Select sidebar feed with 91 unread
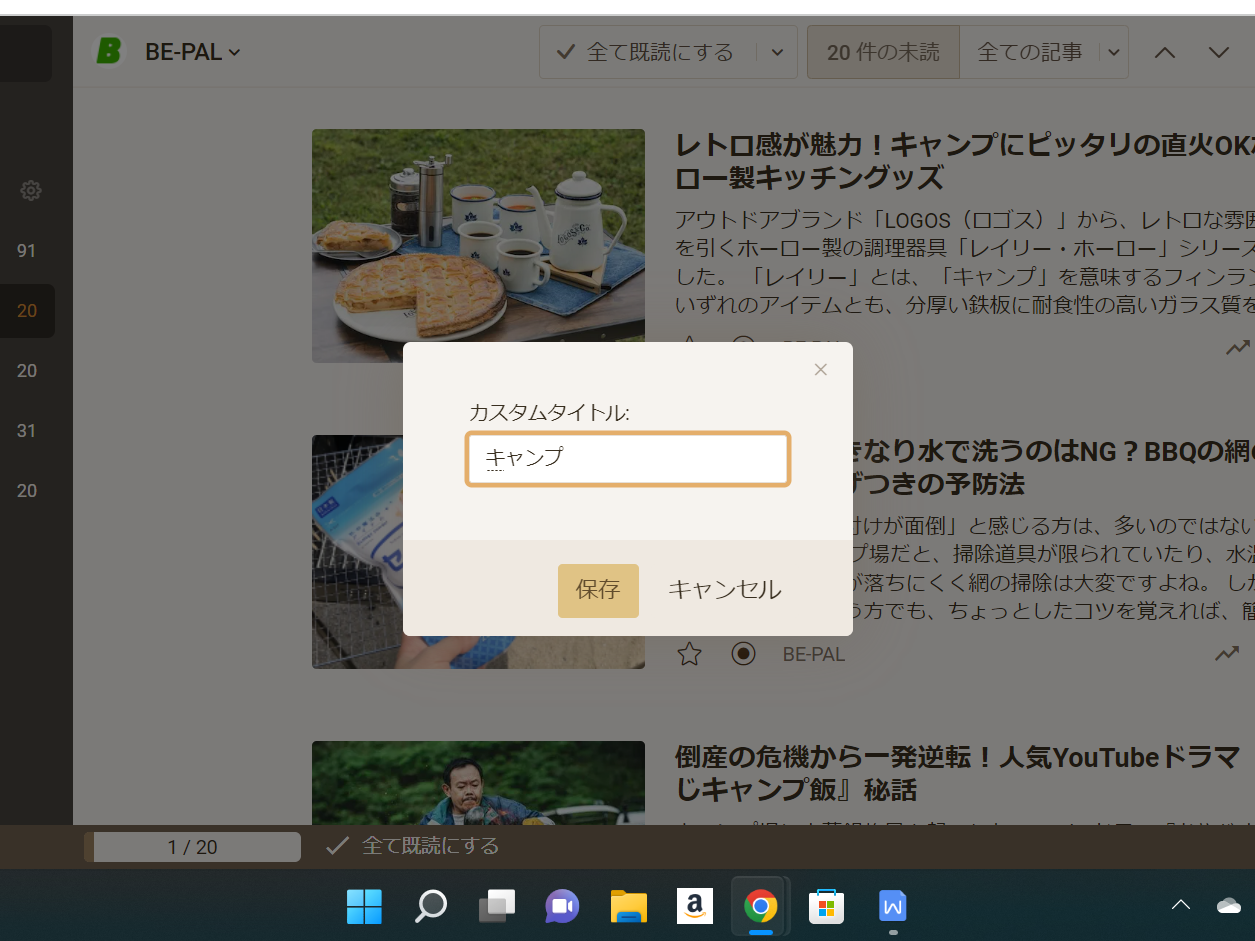The image size is (1255, 941). click(x=27, y=251)
